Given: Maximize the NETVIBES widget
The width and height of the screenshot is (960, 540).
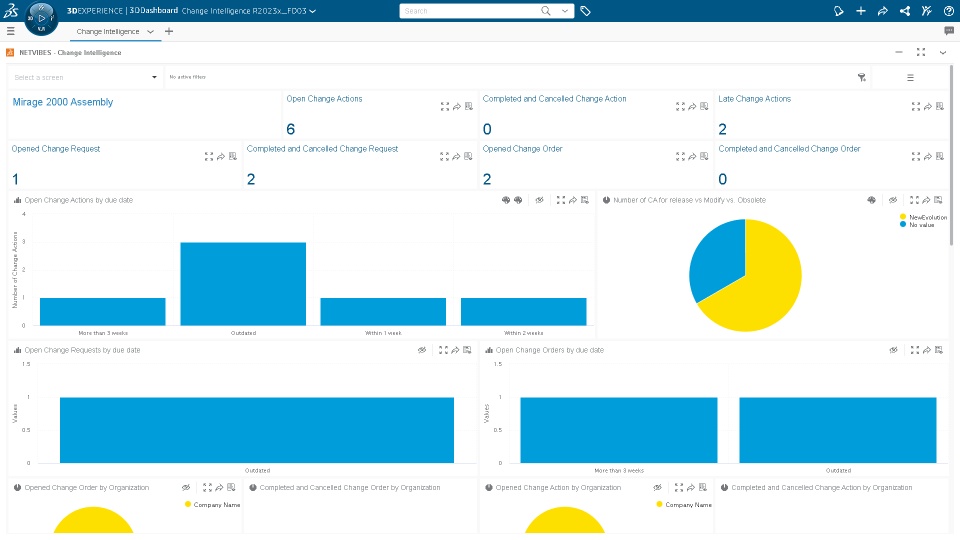Looking at the screenshot, I should coord(921,52).
